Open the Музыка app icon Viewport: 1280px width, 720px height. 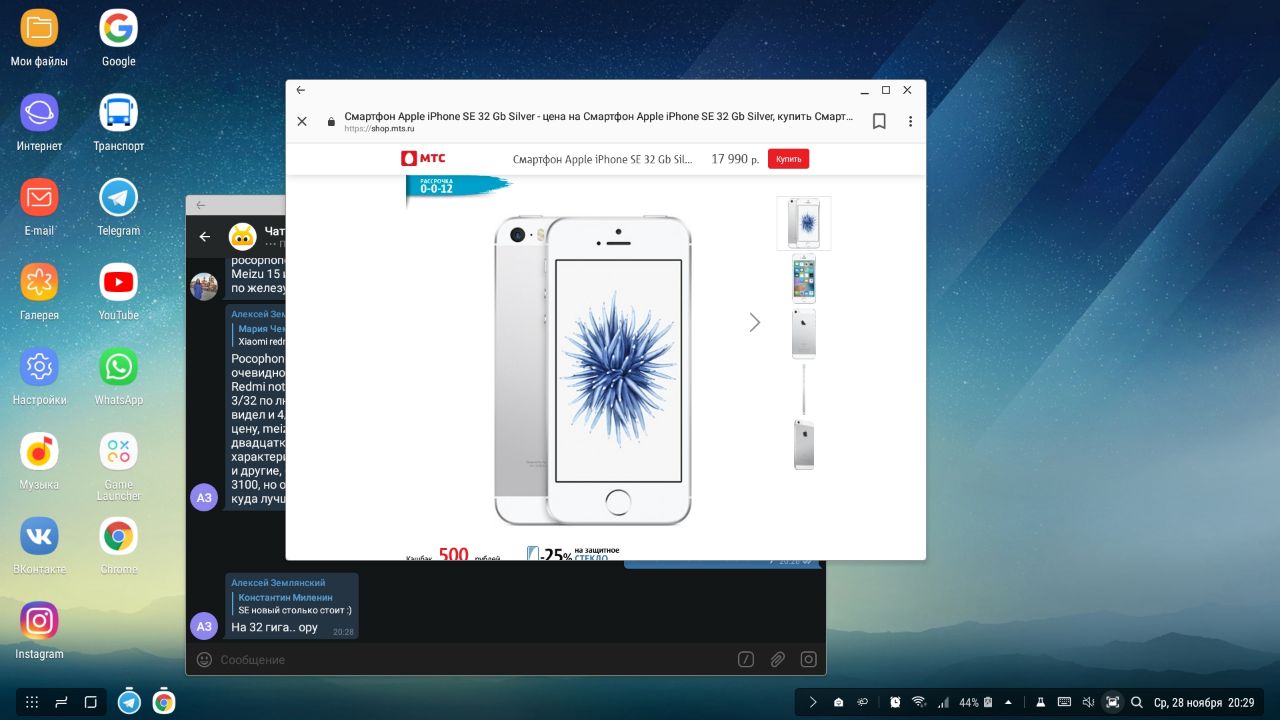point(39,461)
